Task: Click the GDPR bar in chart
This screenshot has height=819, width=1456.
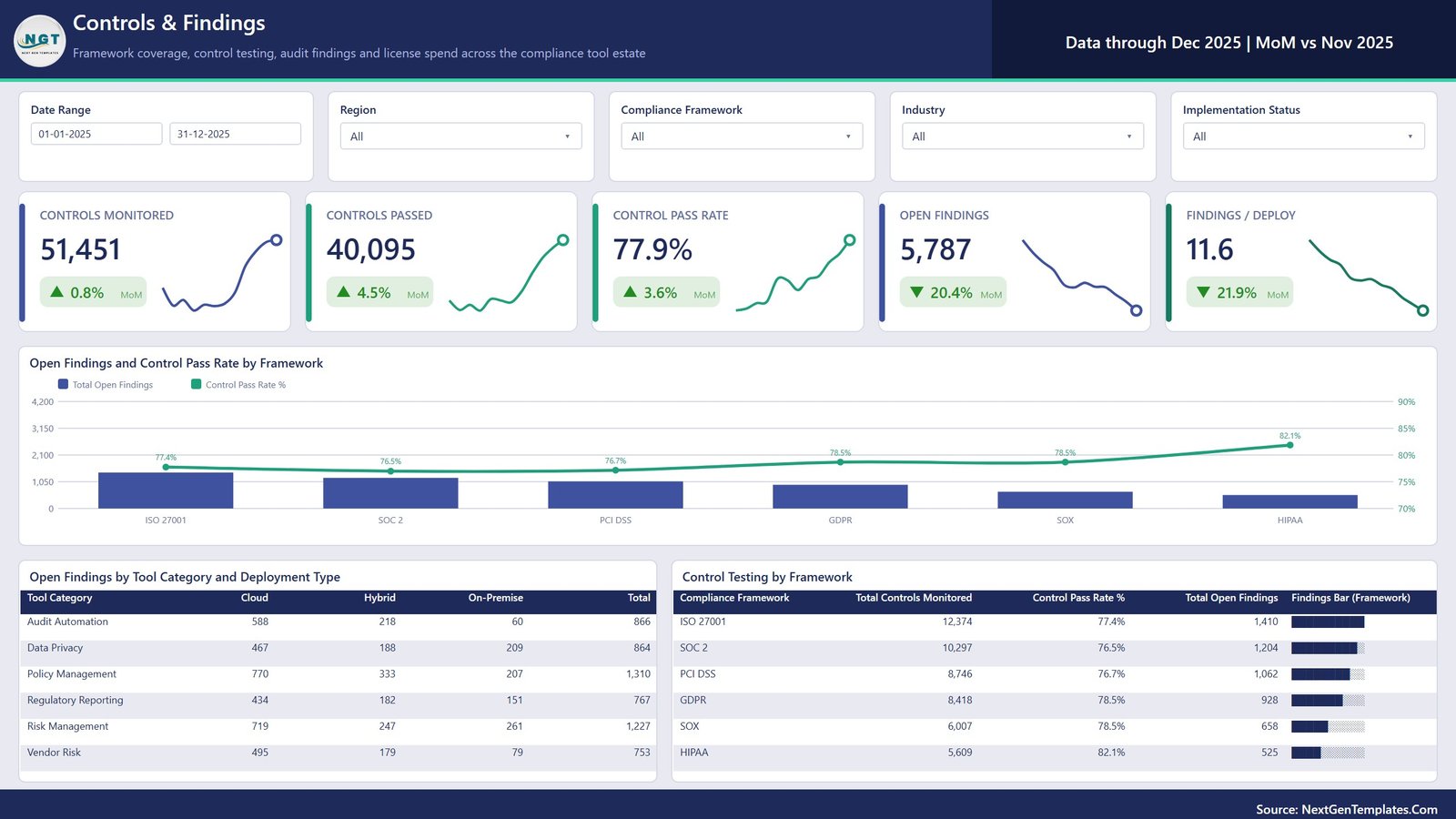Action: (840, 497)
